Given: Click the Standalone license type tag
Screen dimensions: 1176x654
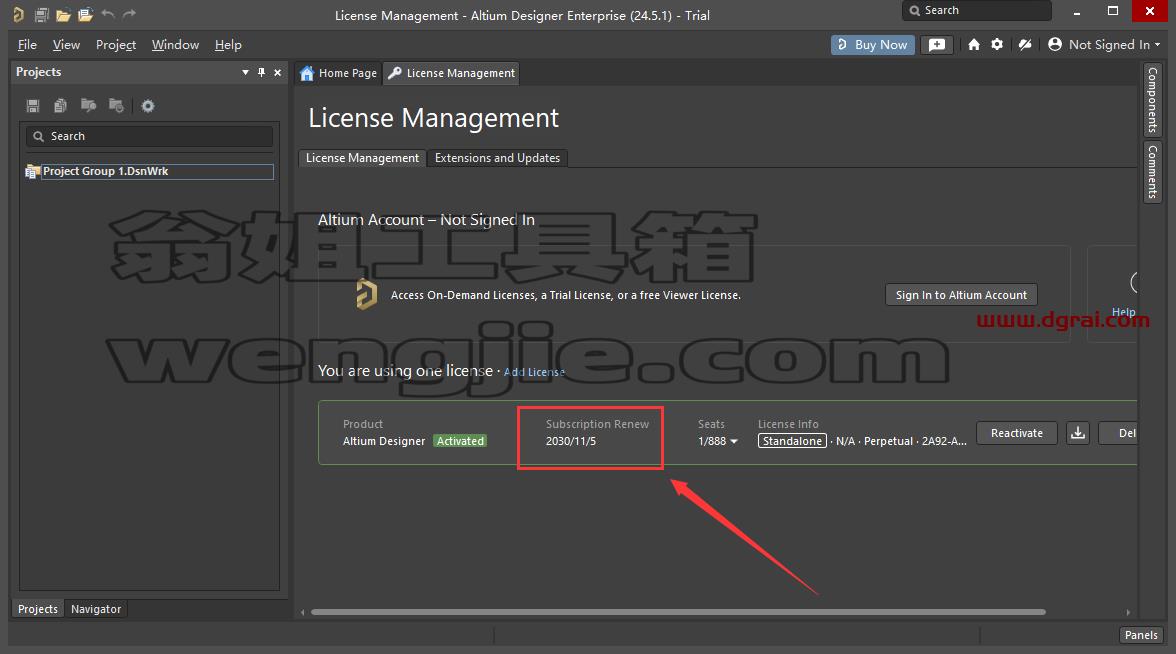Looking at the screenshot, I should click(x=792, y=441).
